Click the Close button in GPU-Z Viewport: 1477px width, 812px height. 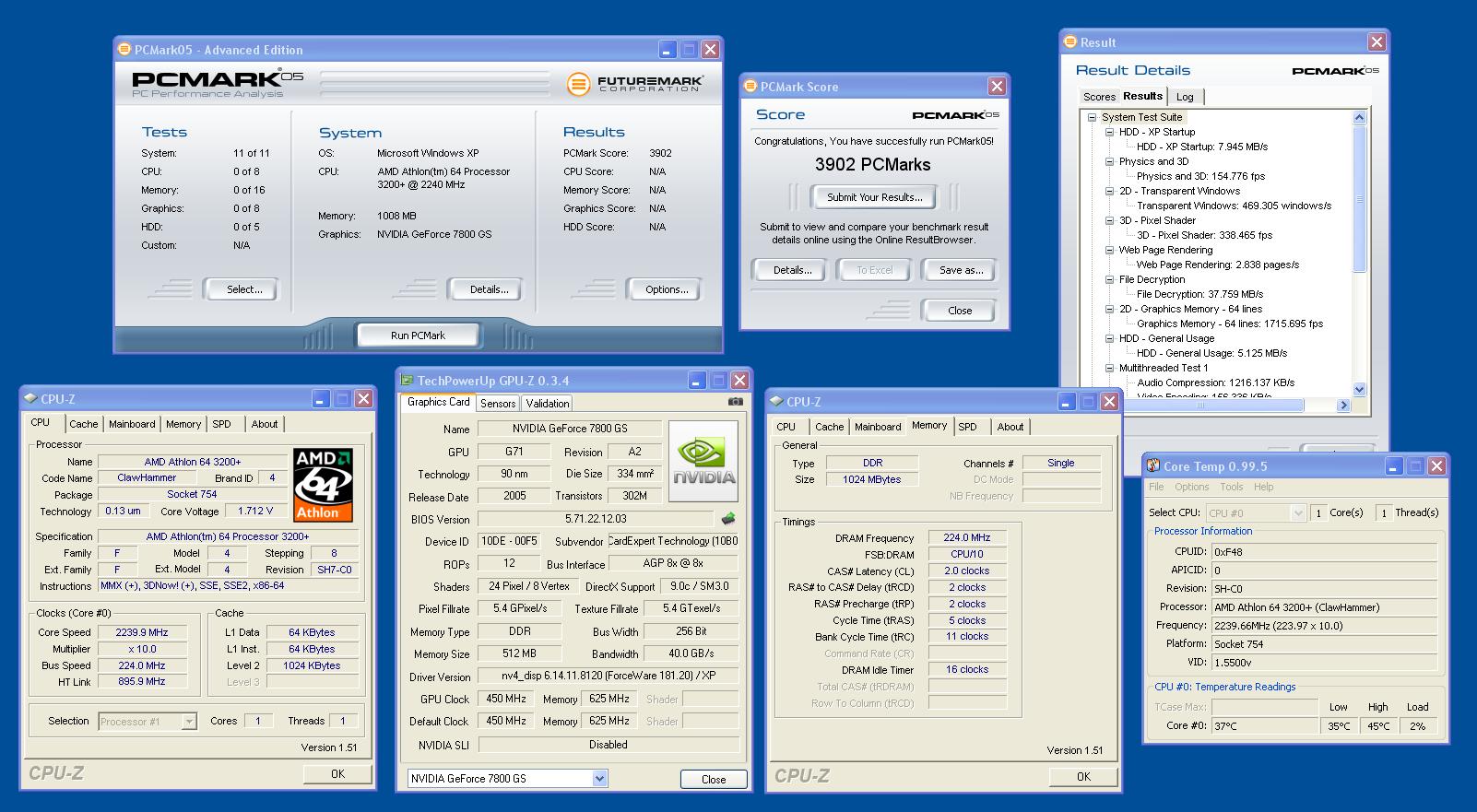[x=714, y=779]
